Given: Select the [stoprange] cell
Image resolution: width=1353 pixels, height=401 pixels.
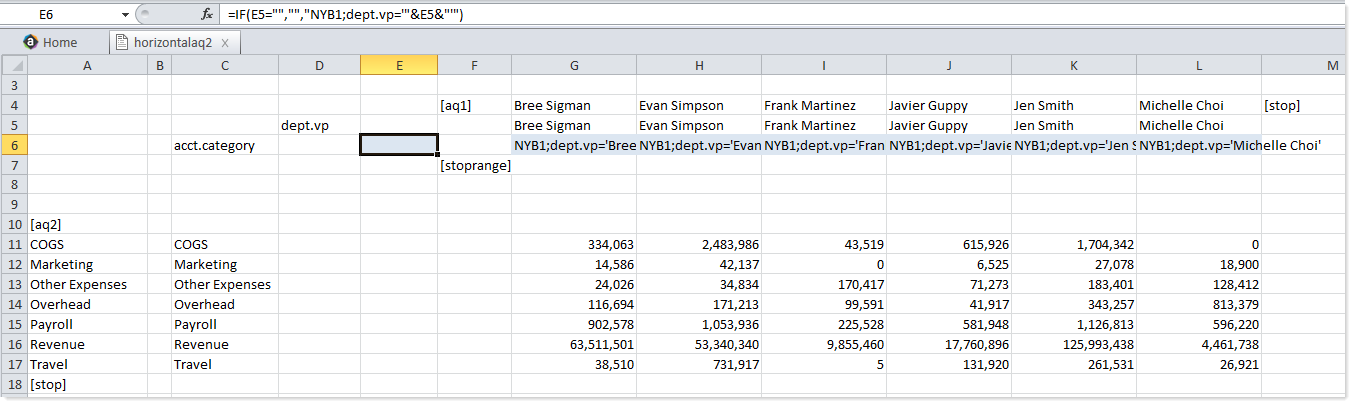Looking at the screenshot, I should coord(475,165).
